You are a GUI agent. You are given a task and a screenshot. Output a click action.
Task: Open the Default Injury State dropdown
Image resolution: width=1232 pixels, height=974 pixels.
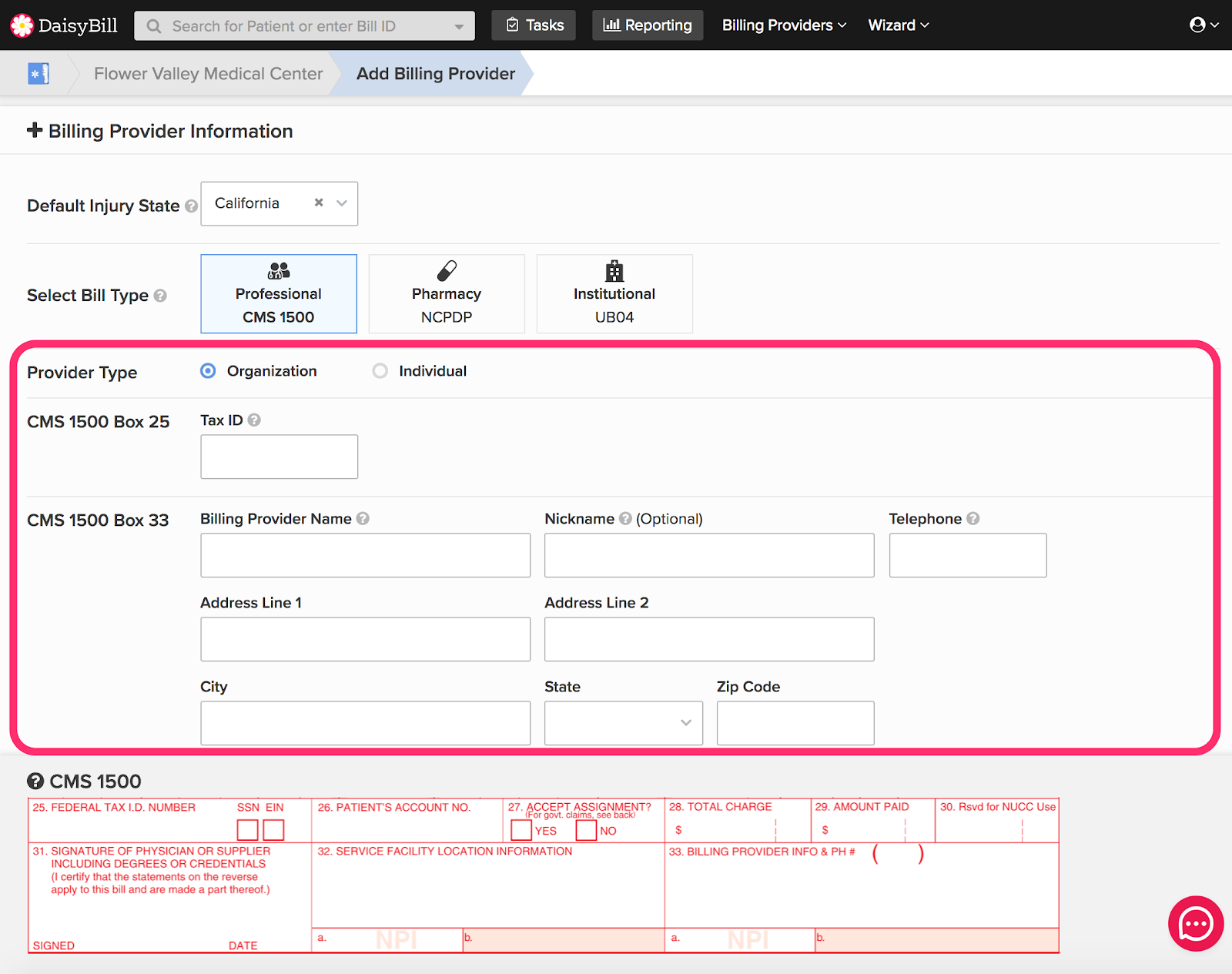pyautogui.click(x=342, y=203)
